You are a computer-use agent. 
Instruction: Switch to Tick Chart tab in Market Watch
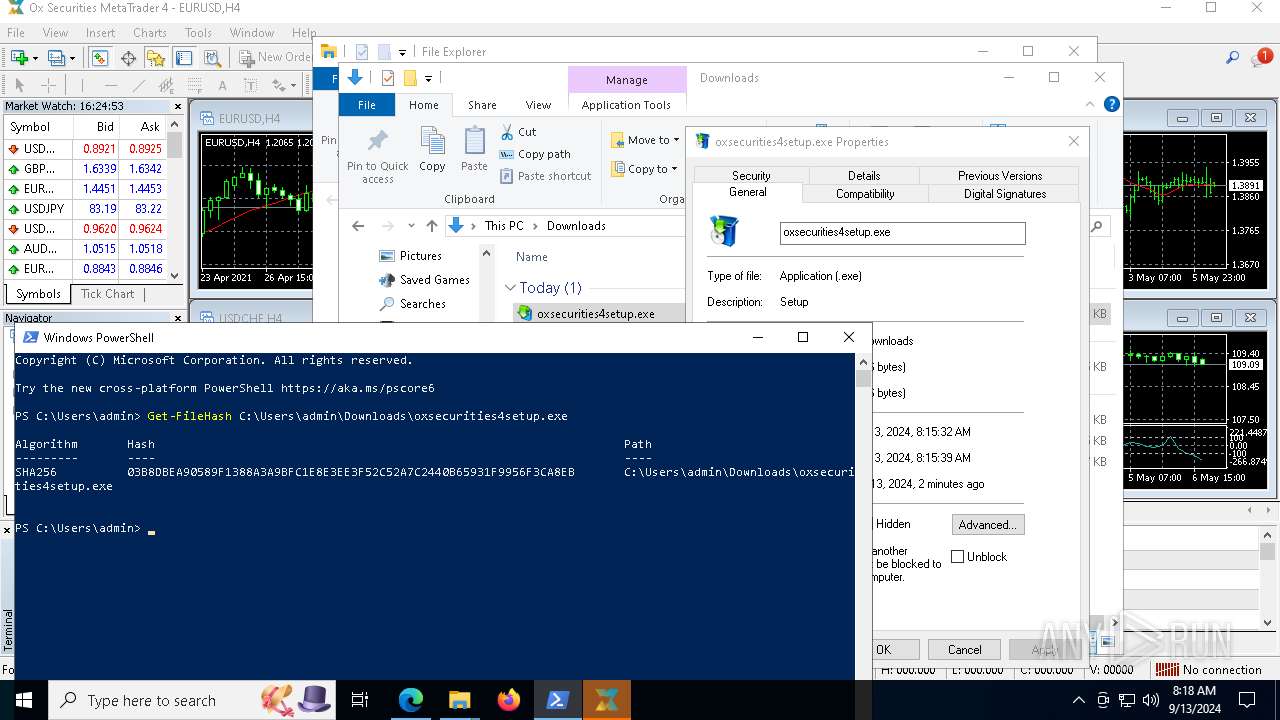(107, 294)
